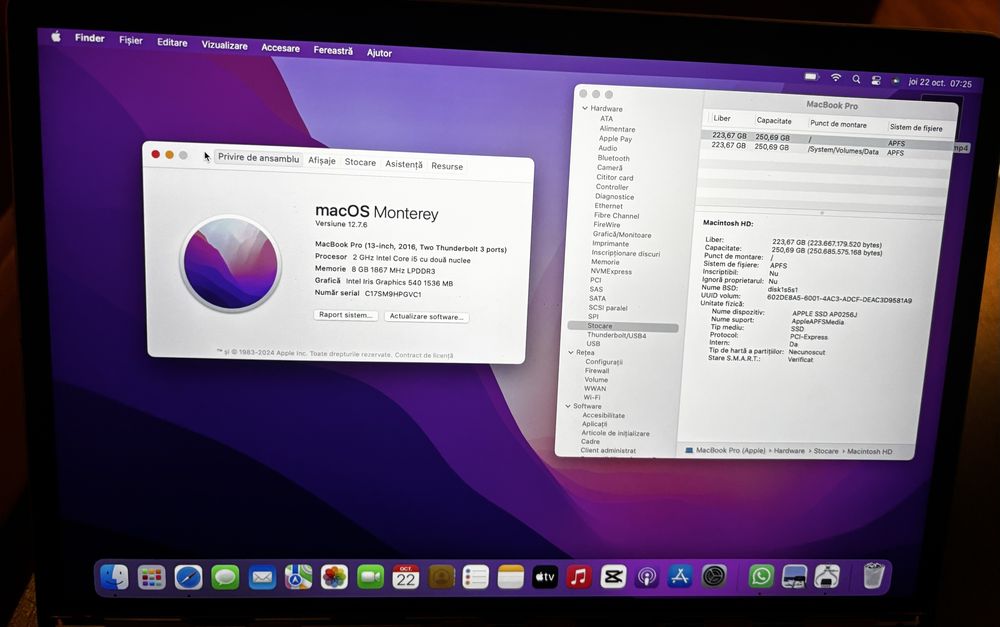Open WhatsApp from the Dock
This screenshot has width=1000, height=627.
point(761,577)
